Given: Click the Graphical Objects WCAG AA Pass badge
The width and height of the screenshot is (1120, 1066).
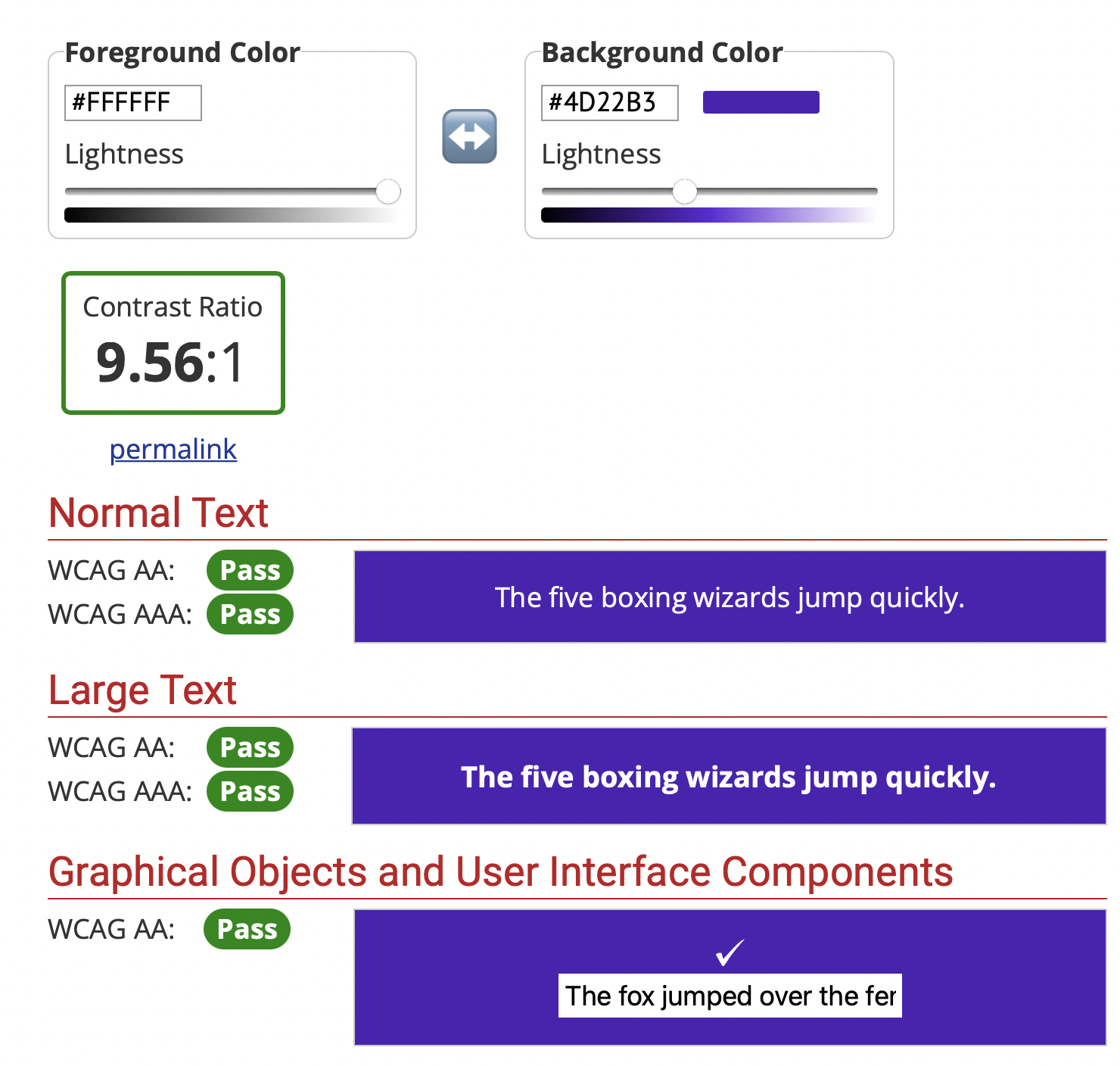Looking at the screenshot, I should tap(247, 929).
